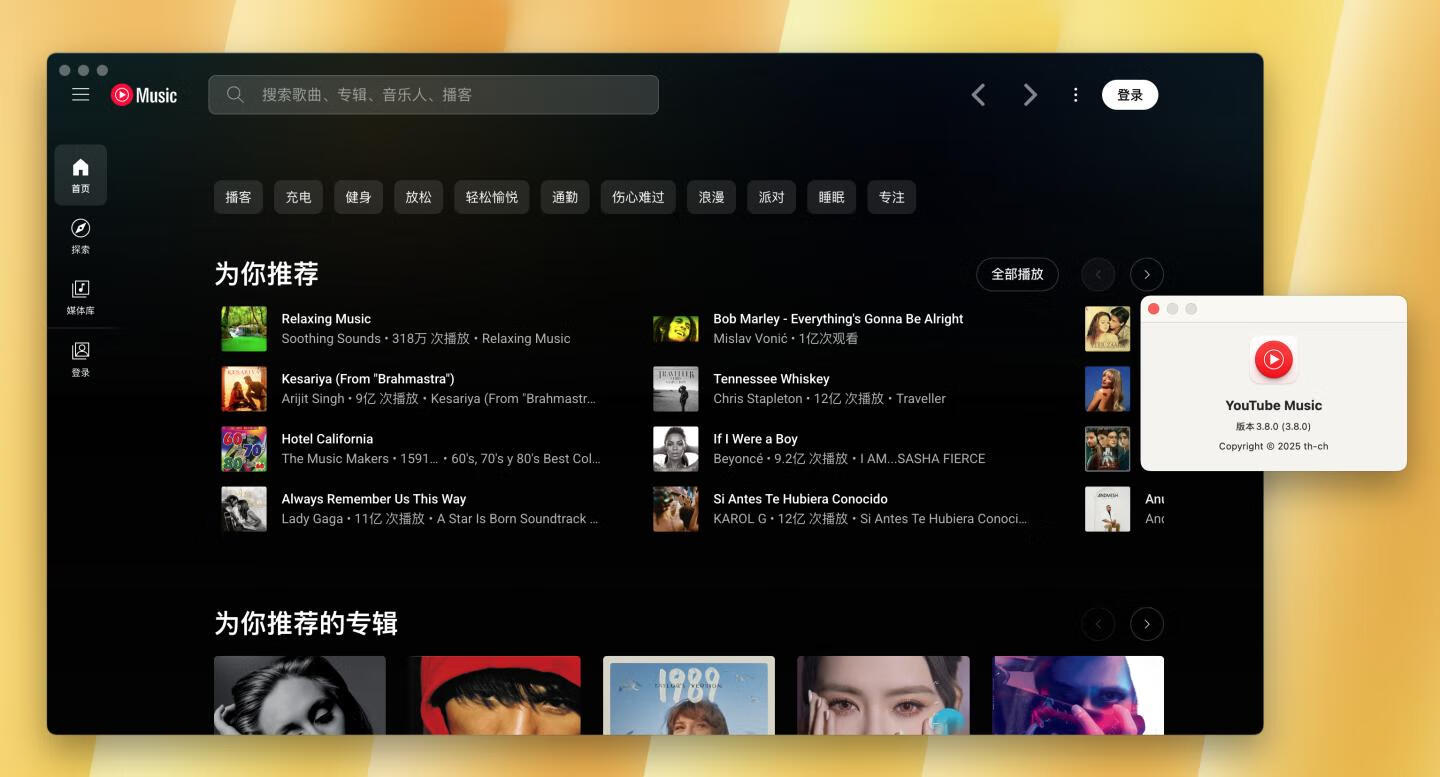1440x777 pixels.
Task: Click the Hotel California song title
Action: (327, 439)
